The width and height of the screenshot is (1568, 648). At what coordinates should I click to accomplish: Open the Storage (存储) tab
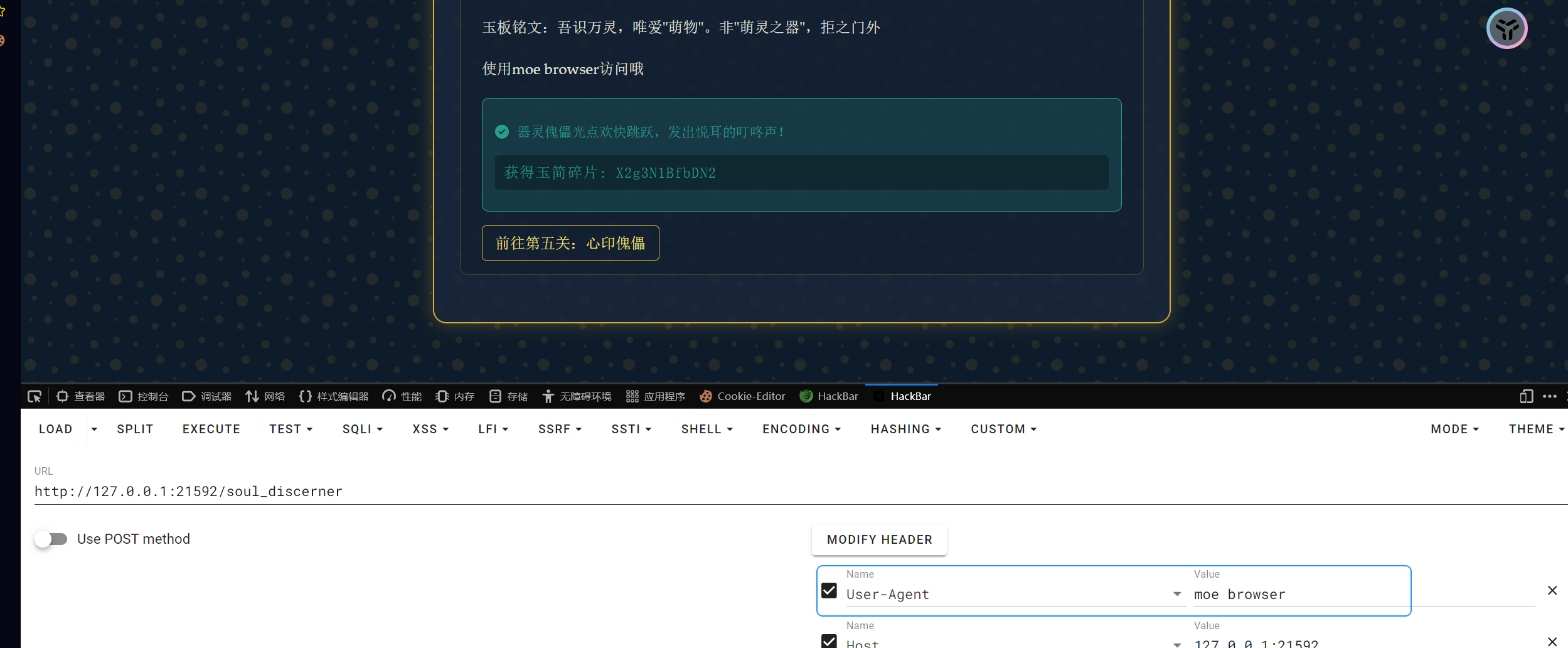tap(508, 396)
